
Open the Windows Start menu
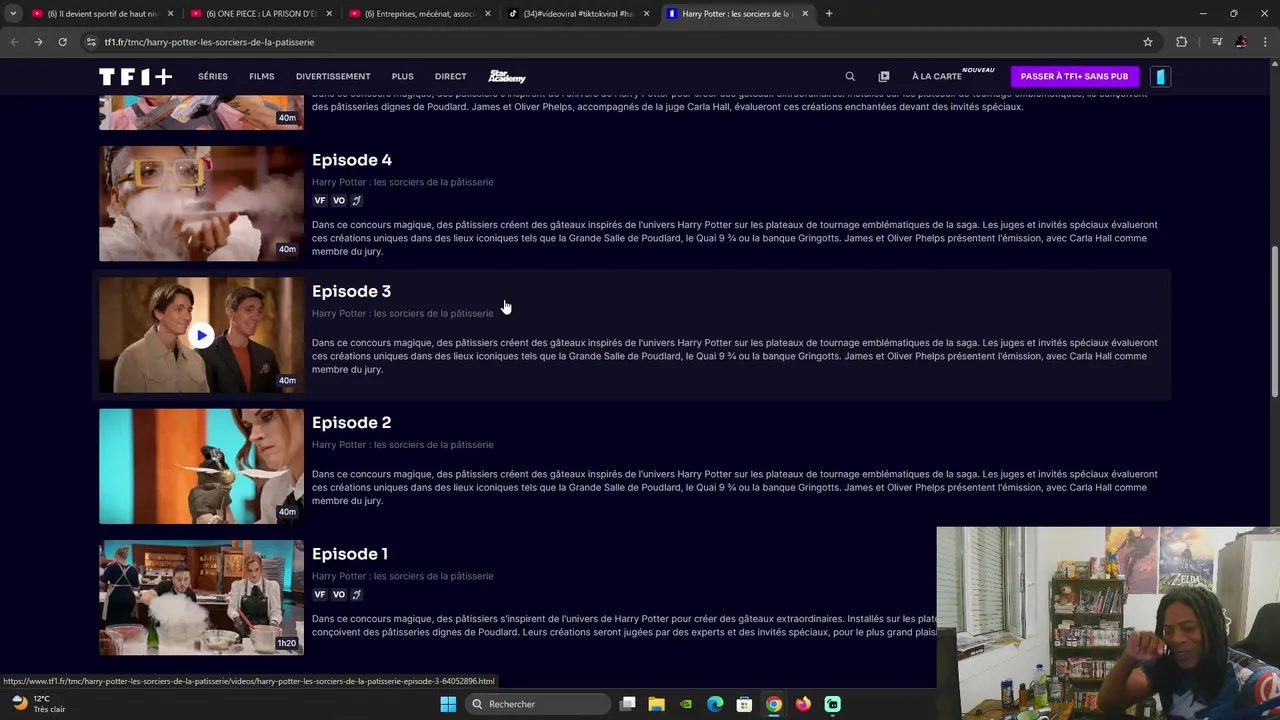tap(448, 704)
